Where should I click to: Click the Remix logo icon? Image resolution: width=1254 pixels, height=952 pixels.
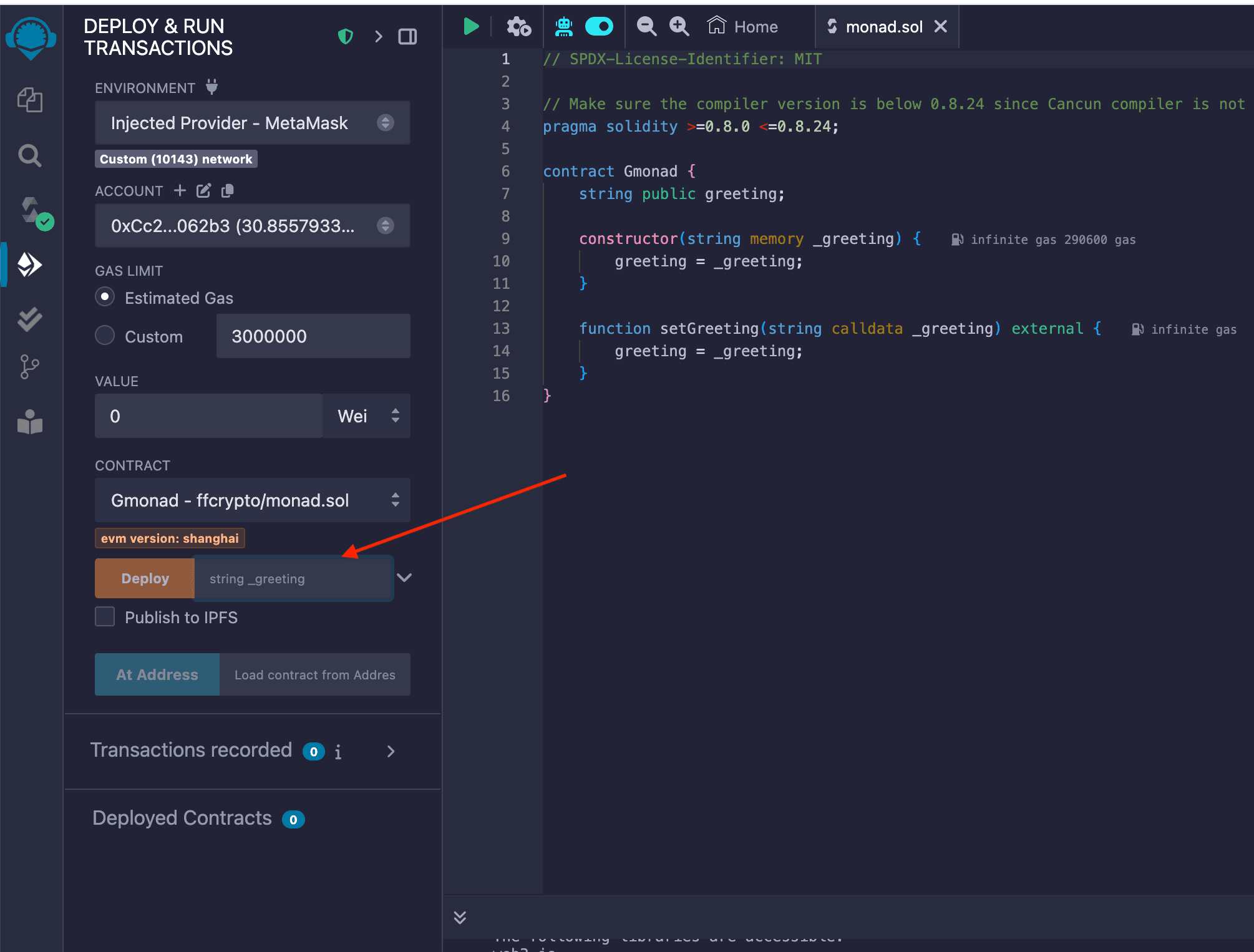tap(31, 38)
